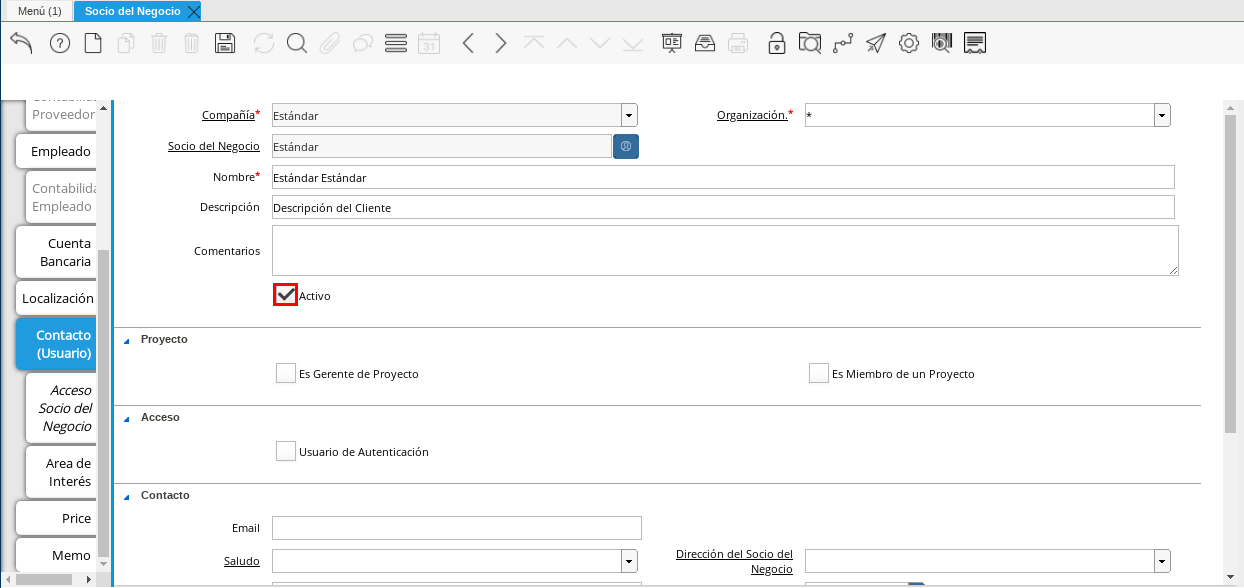Open the Process gear icon

tap(909, 43)
